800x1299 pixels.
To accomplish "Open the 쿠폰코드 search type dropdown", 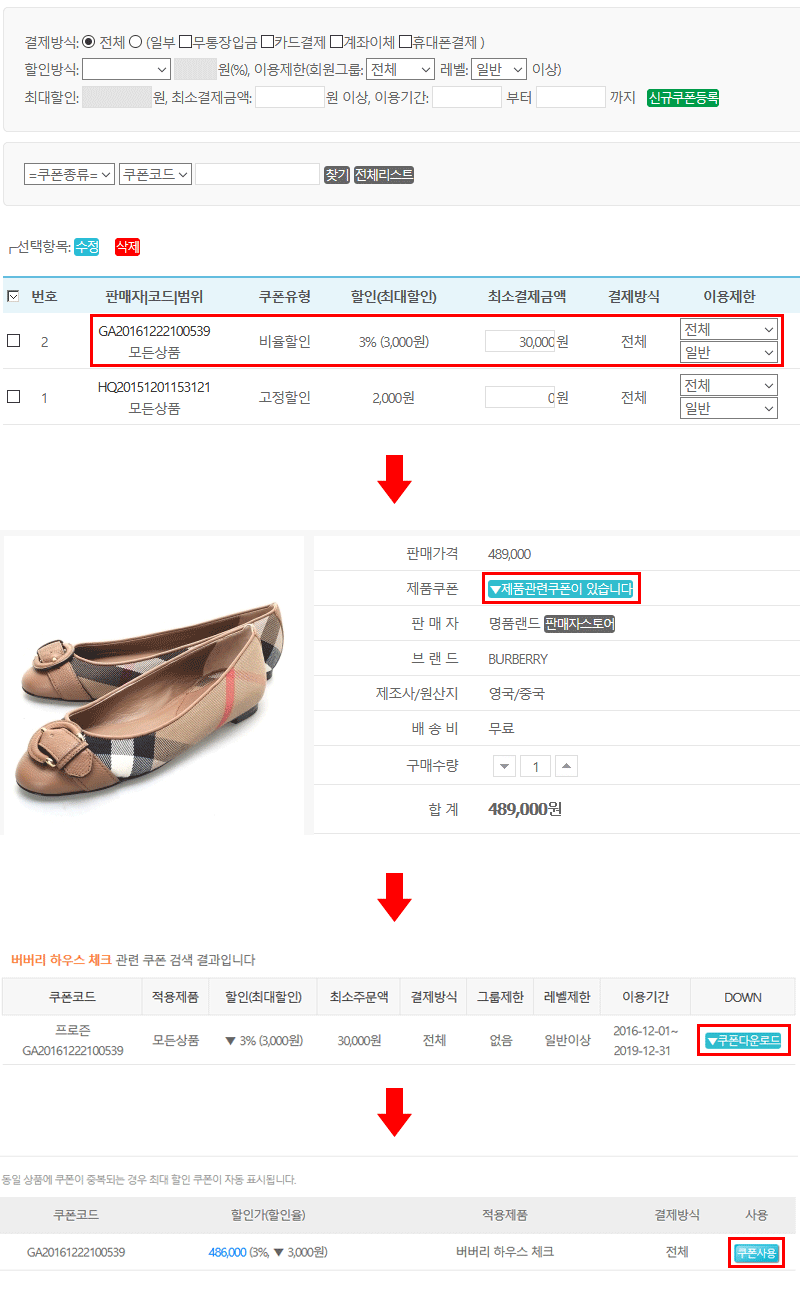I will [x=155, y=175].
